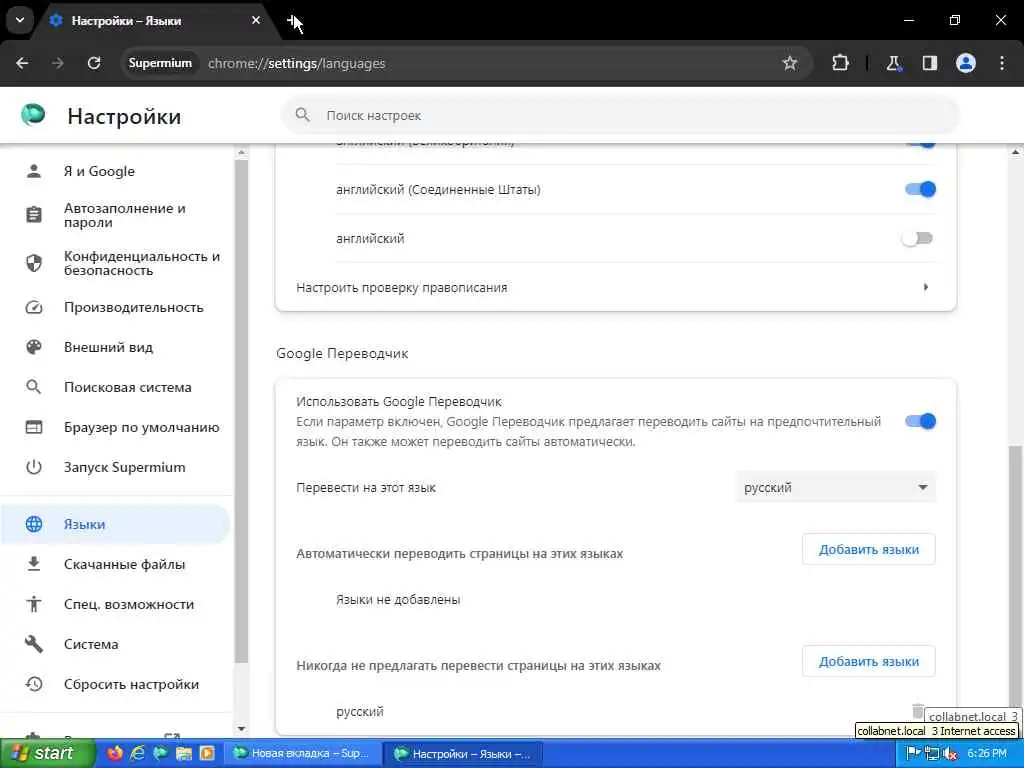Click the palette icon for Внешний вид
This screenshot has width=1024, height=768.
[x=34, y=347]
